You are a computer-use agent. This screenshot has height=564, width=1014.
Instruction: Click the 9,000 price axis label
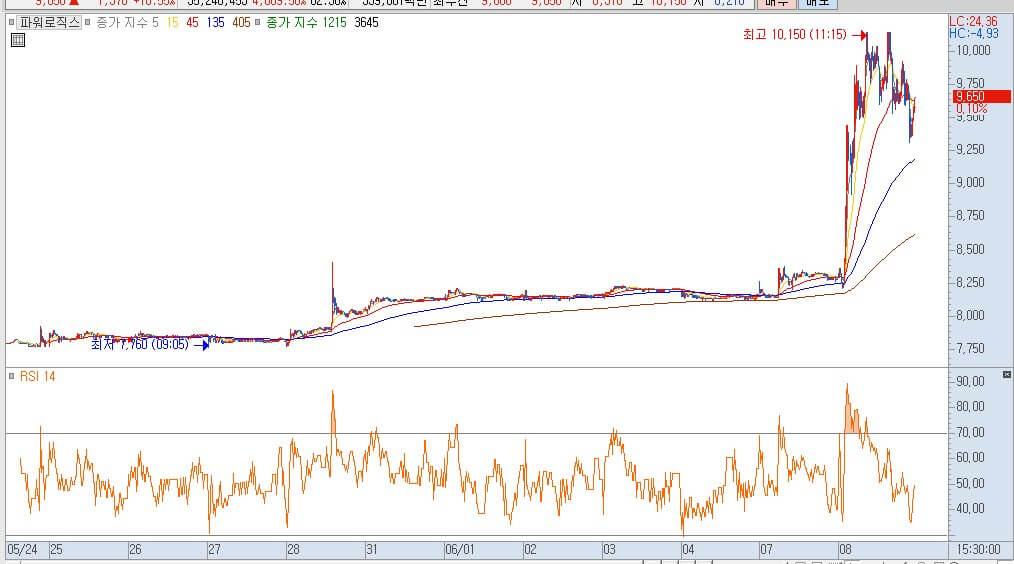coord(970,182)
